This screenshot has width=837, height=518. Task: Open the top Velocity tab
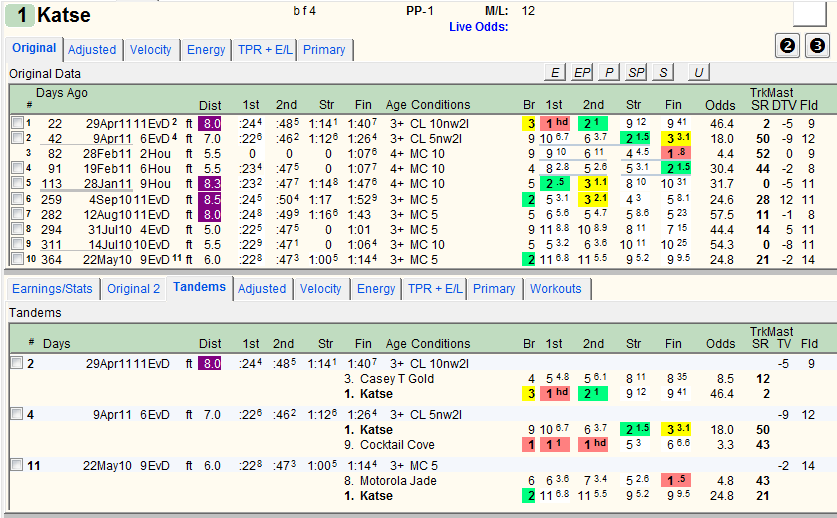[151, 50]
